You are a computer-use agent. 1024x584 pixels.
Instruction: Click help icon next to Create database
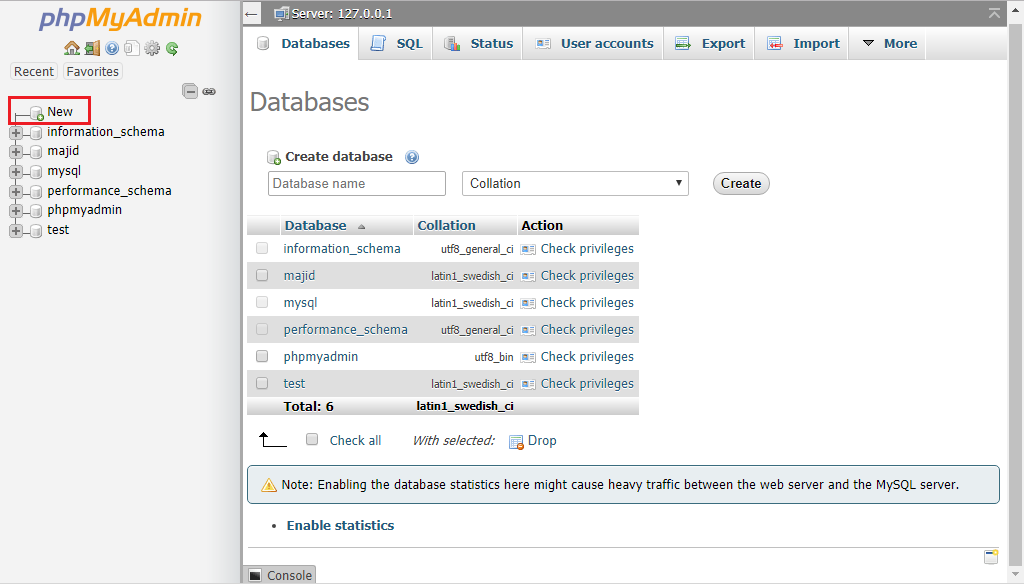point(412,157)
